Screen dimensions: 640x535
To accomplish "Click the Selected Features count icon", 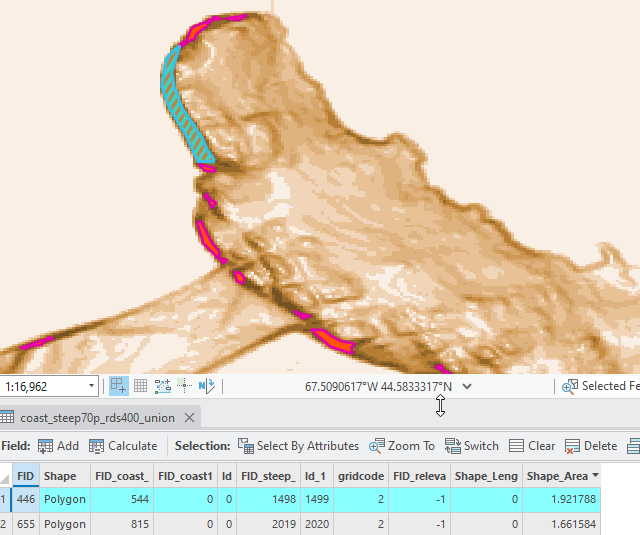I will tap(569, 386).
